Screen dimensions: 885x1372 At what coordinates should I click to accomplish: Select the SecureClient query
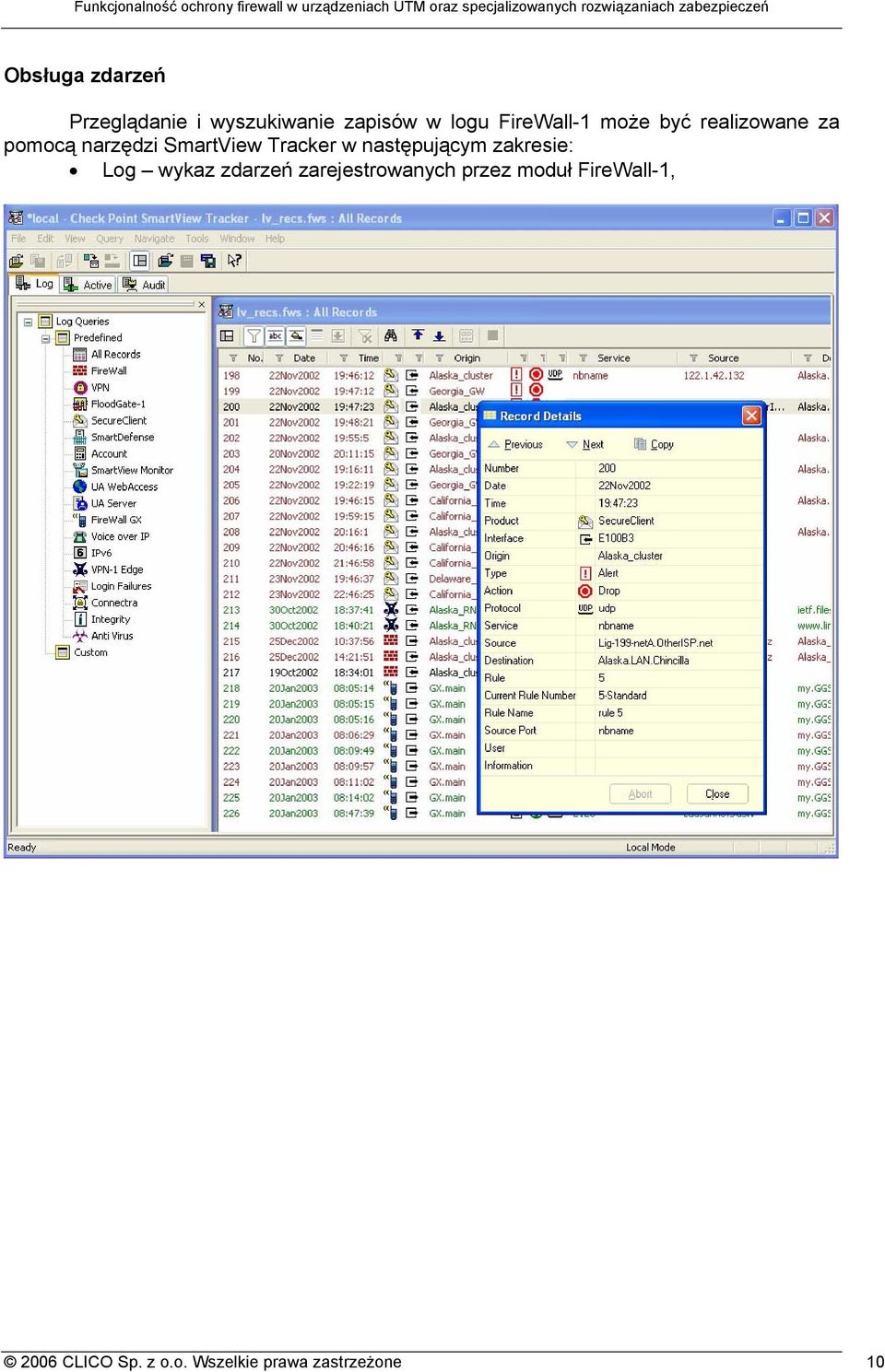(118, 421)
